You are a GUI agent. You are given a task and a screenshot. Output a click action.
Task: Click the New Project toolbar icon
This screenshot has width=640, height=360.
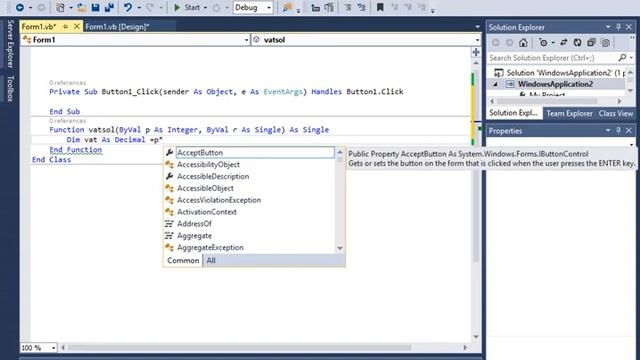(60, 7)
